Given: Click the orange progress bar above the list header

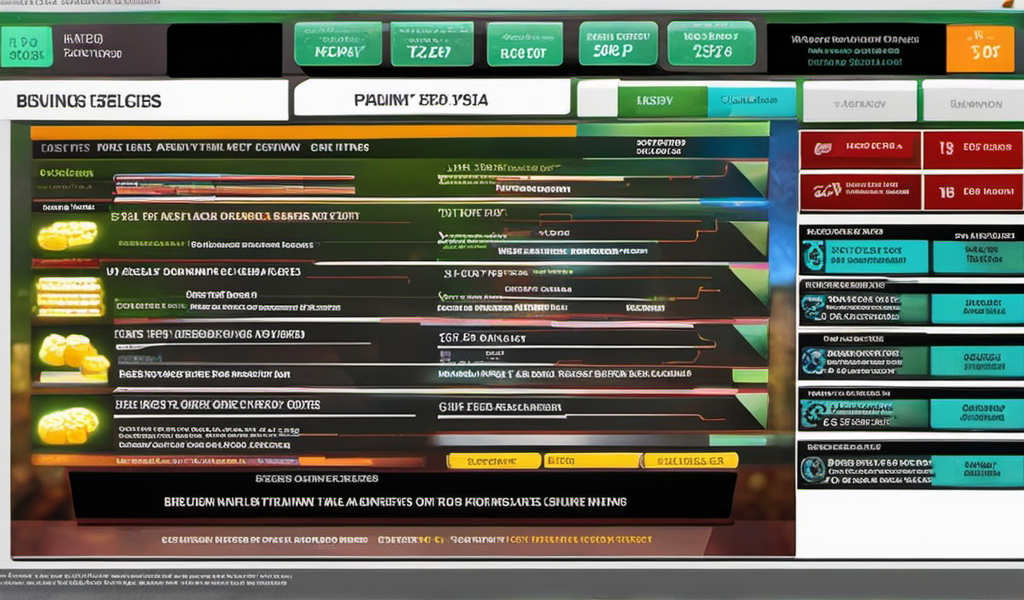Looking at the screenshot, I should (302, 131).
